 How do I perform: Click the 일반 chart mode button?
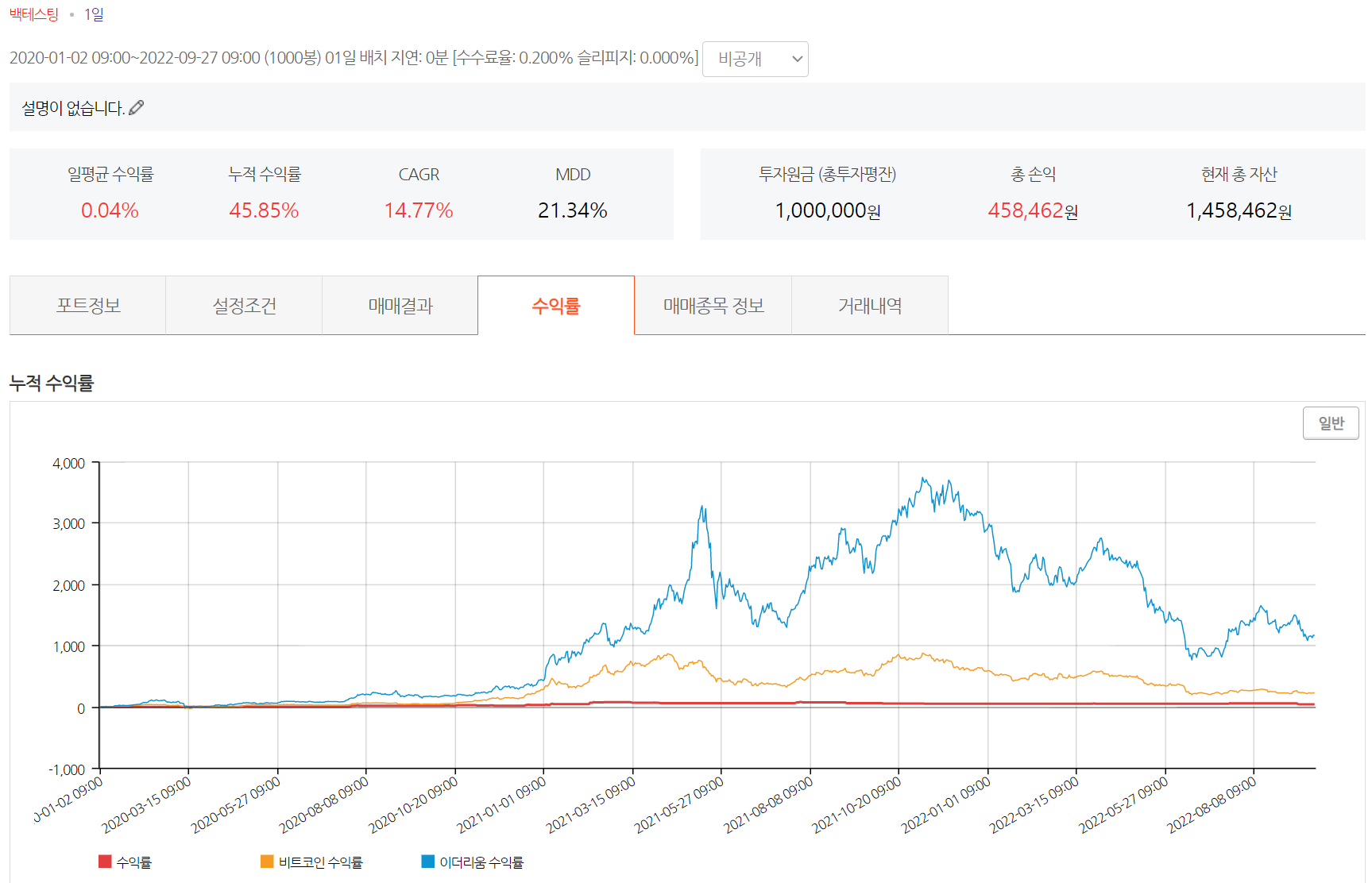[x=1331, y=423]
